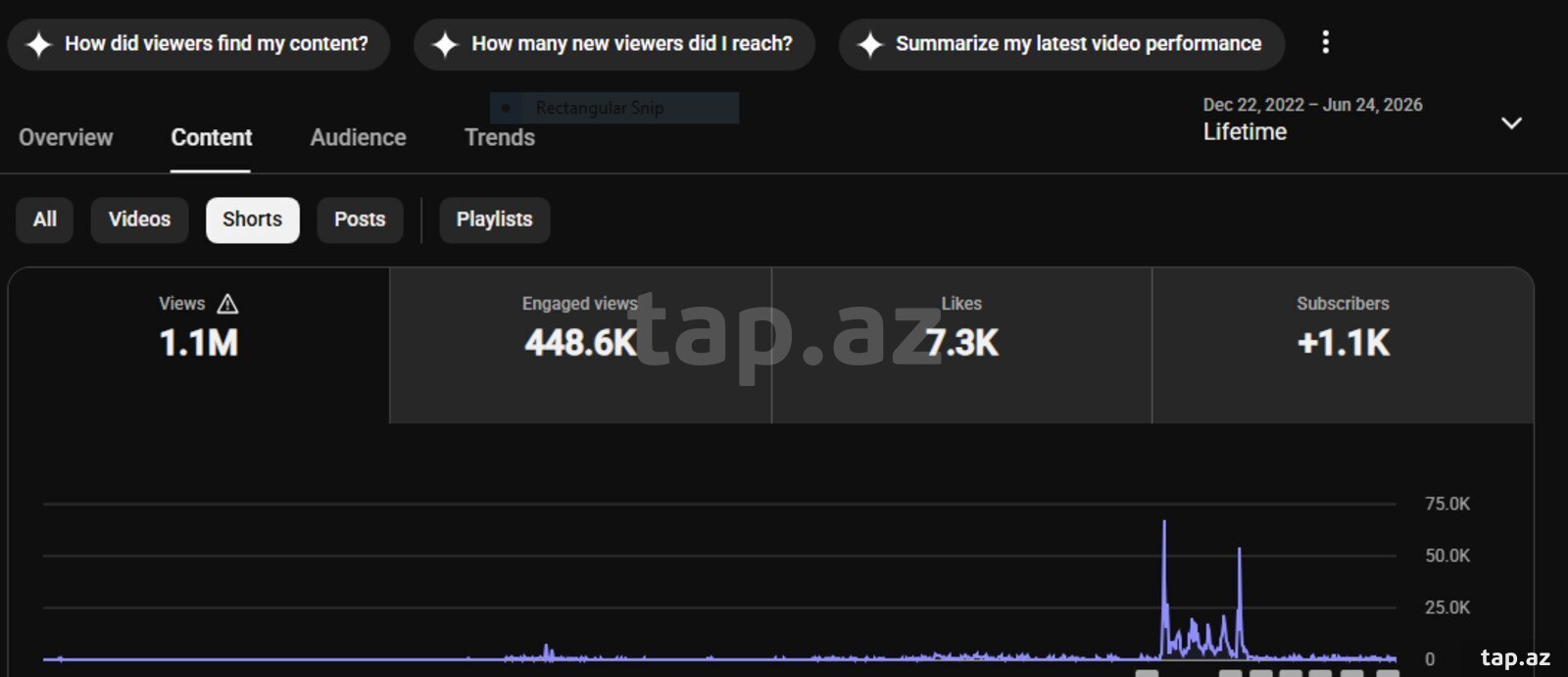Click the sparkle icon beside "How did viewers find my content?"
1568x677 pixels.
[38, 44]
